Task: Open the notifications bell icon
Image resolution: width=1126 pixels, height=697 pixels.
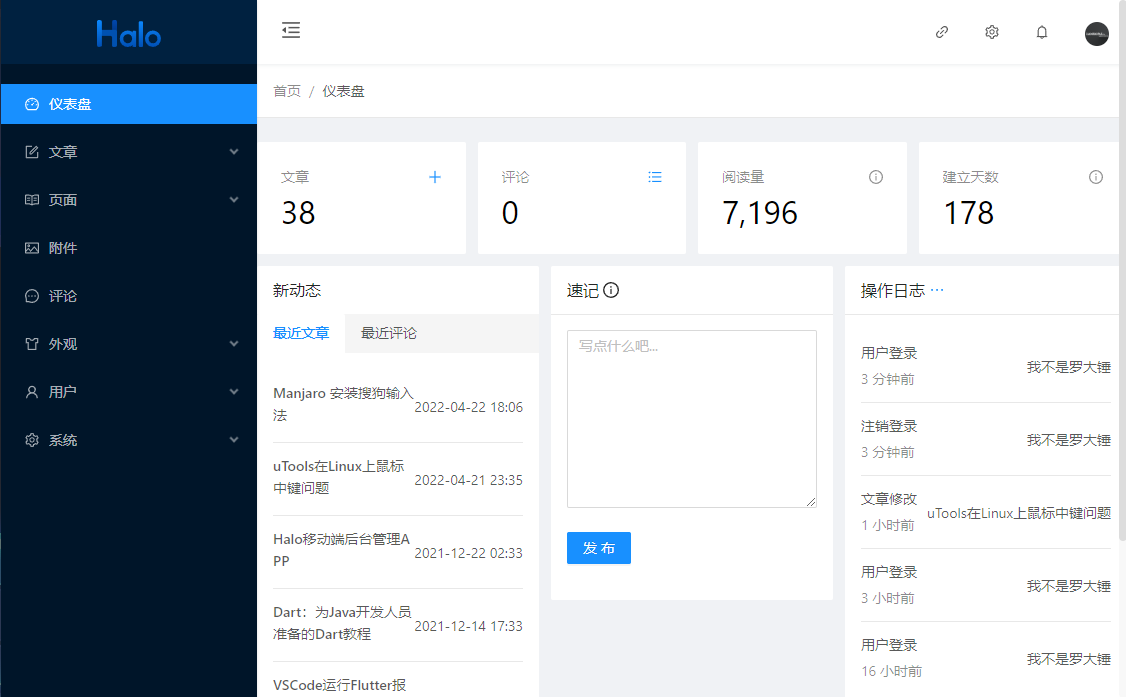Action: [x=1042, y=32]
